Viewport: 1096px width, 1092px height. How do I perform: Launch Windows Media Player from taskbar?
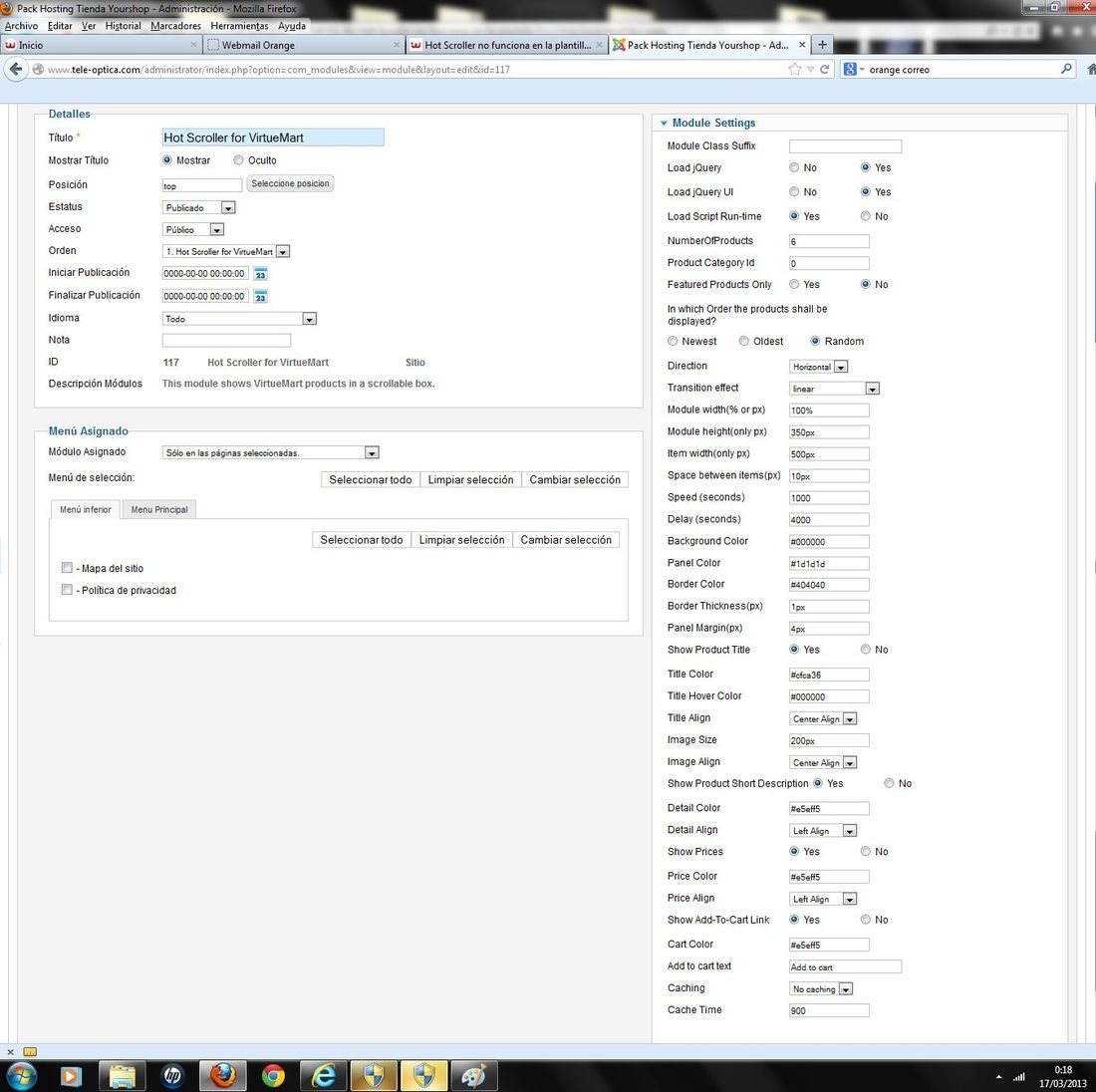tap(72, 1076)
